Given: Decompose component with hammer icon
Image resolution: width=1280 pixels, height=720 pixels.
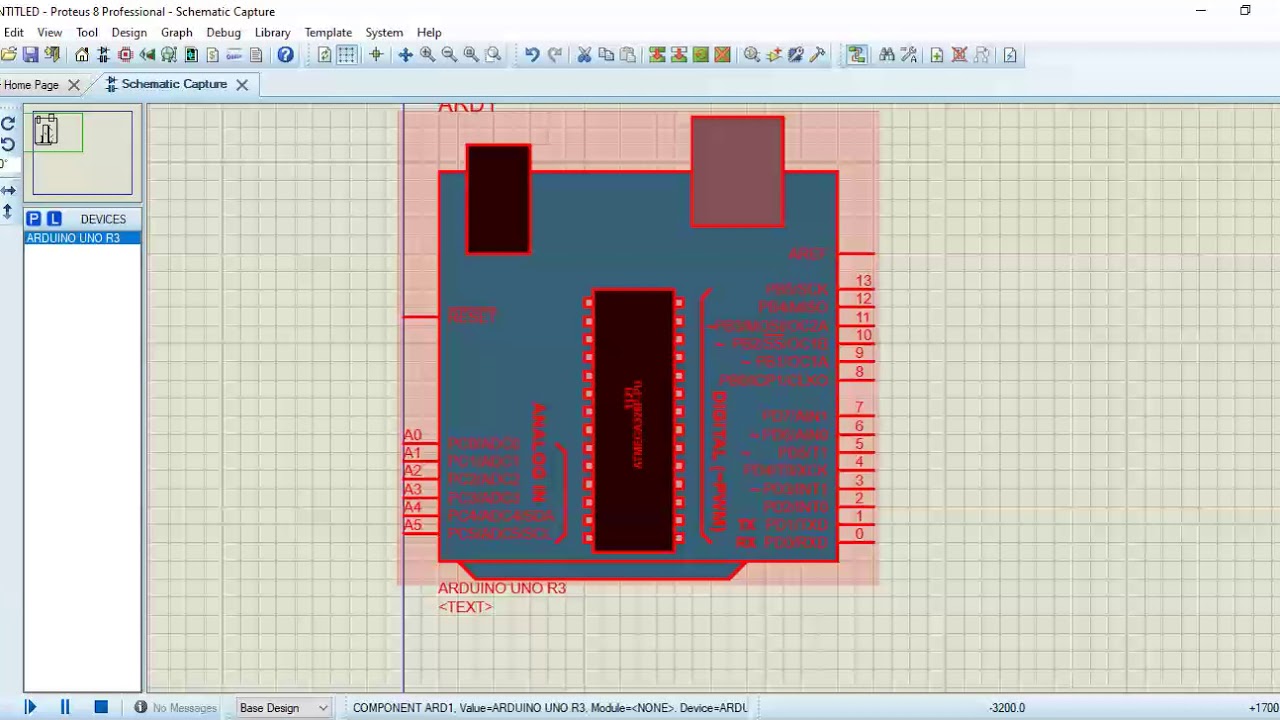Looking at the screenshot, I should tap(818, 55).
